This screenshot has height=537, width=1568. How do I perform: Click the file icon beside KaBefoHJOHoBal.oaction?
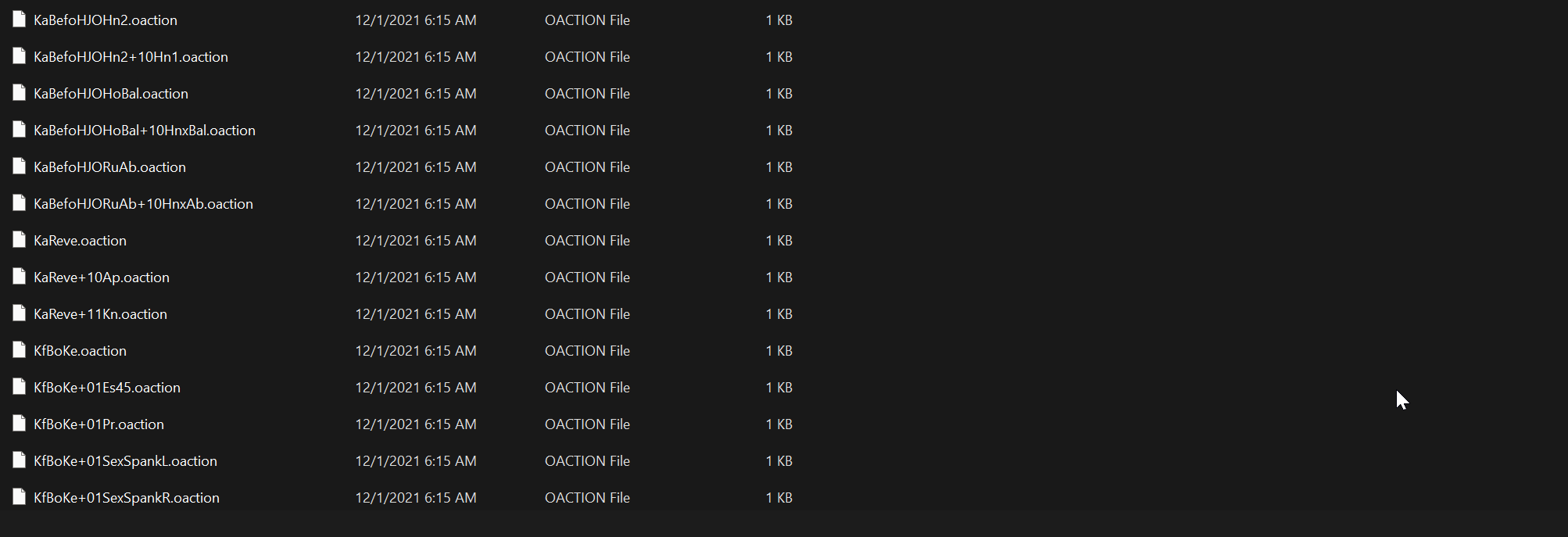pyautogui.click(x=19, y=93)
